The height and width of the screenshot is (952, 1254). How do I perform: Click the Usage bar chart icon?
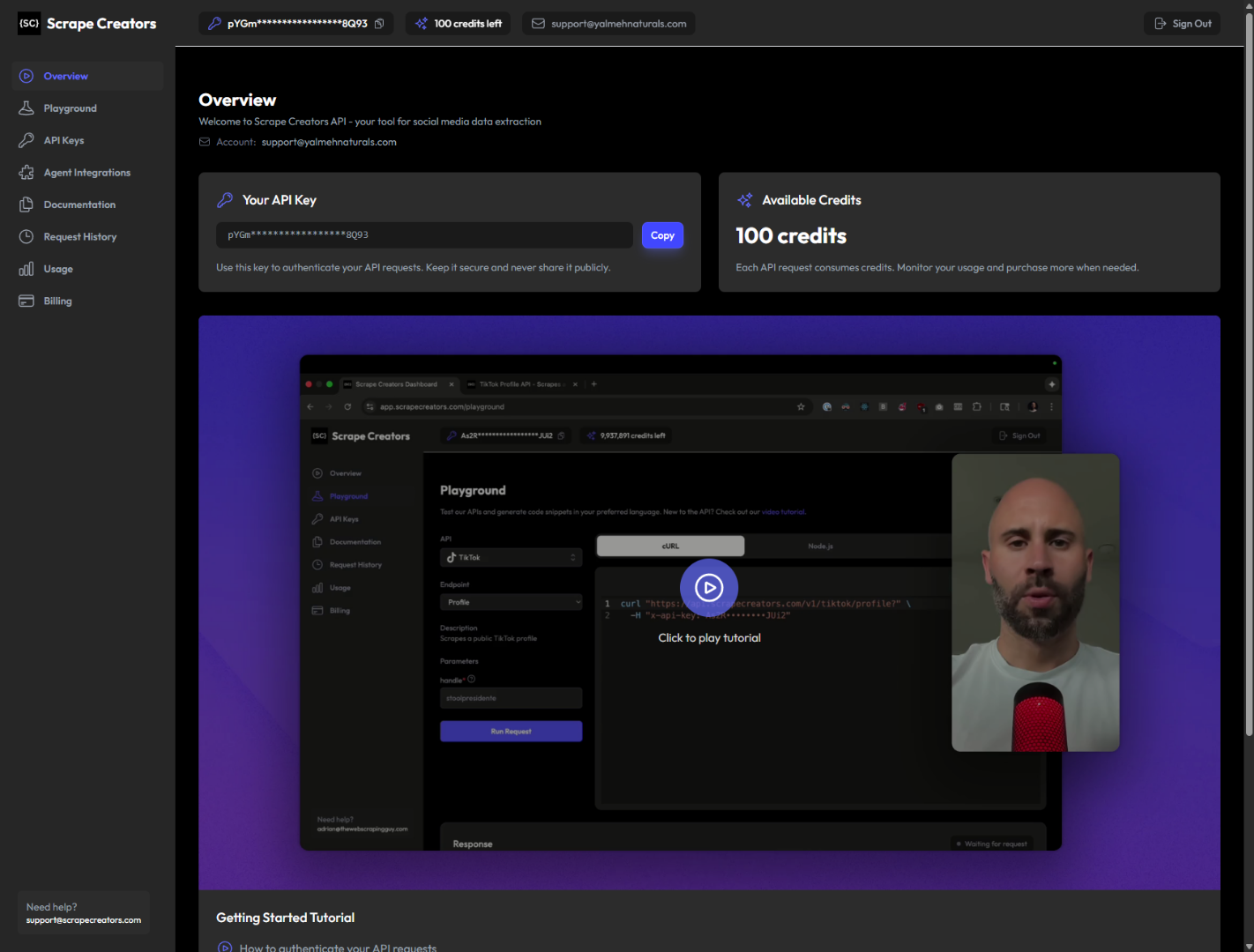(26, 269)
